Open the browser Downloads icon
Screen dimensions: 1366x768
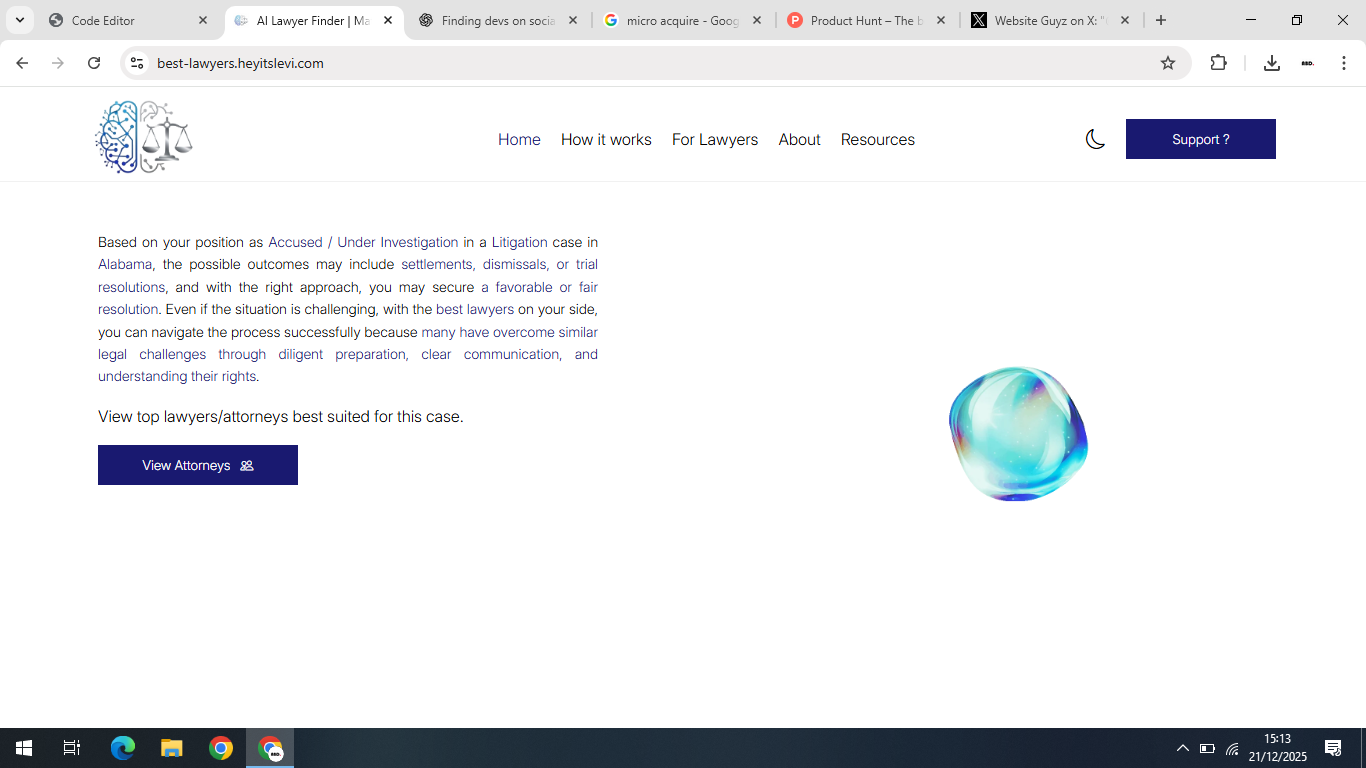tap(1272, 63)
